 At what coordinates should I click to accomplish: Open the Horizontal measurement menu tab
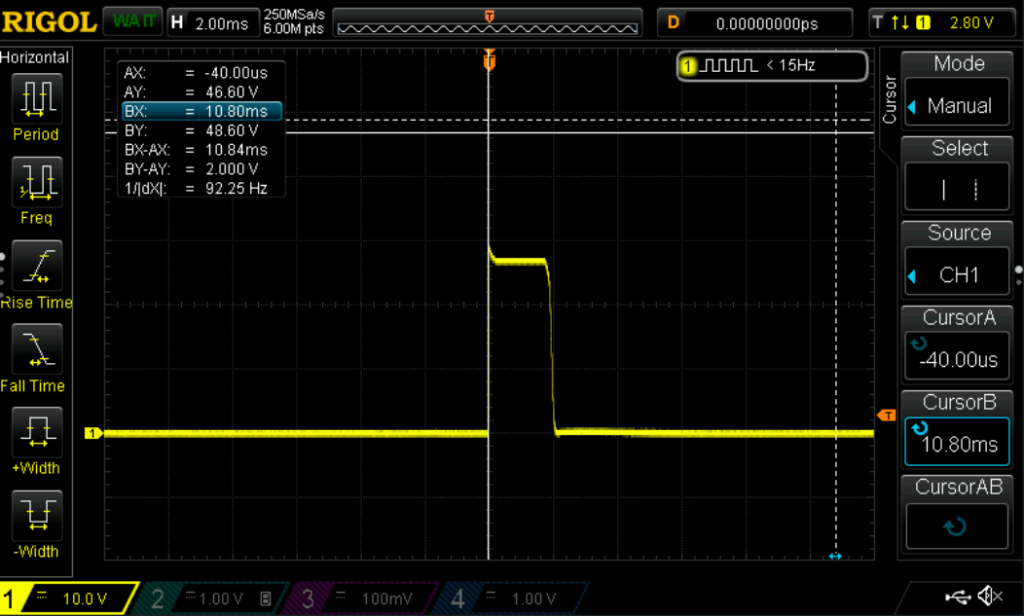tap(35, 58)
